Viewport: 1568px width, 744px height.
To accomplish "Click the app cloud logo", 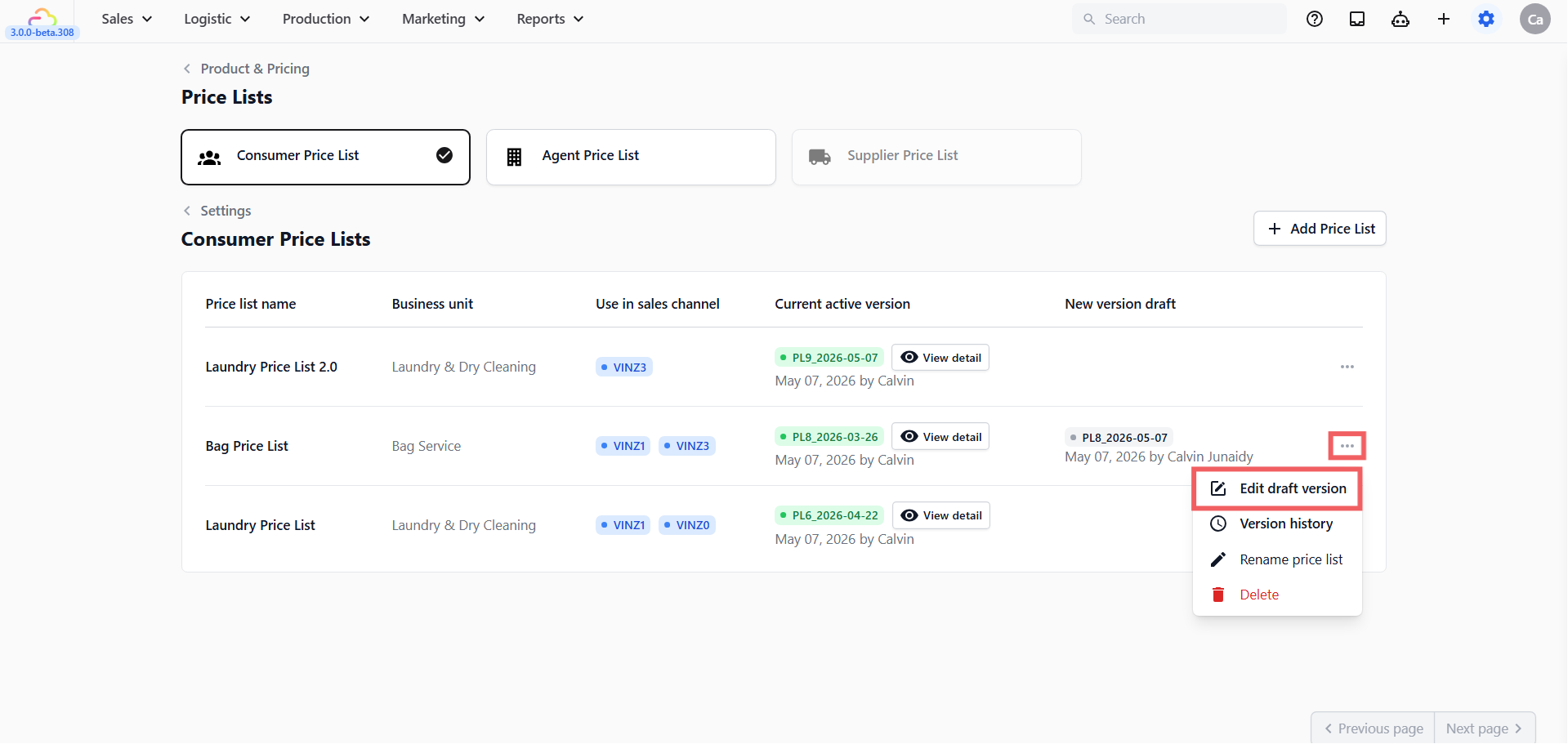I will point(42,16).
